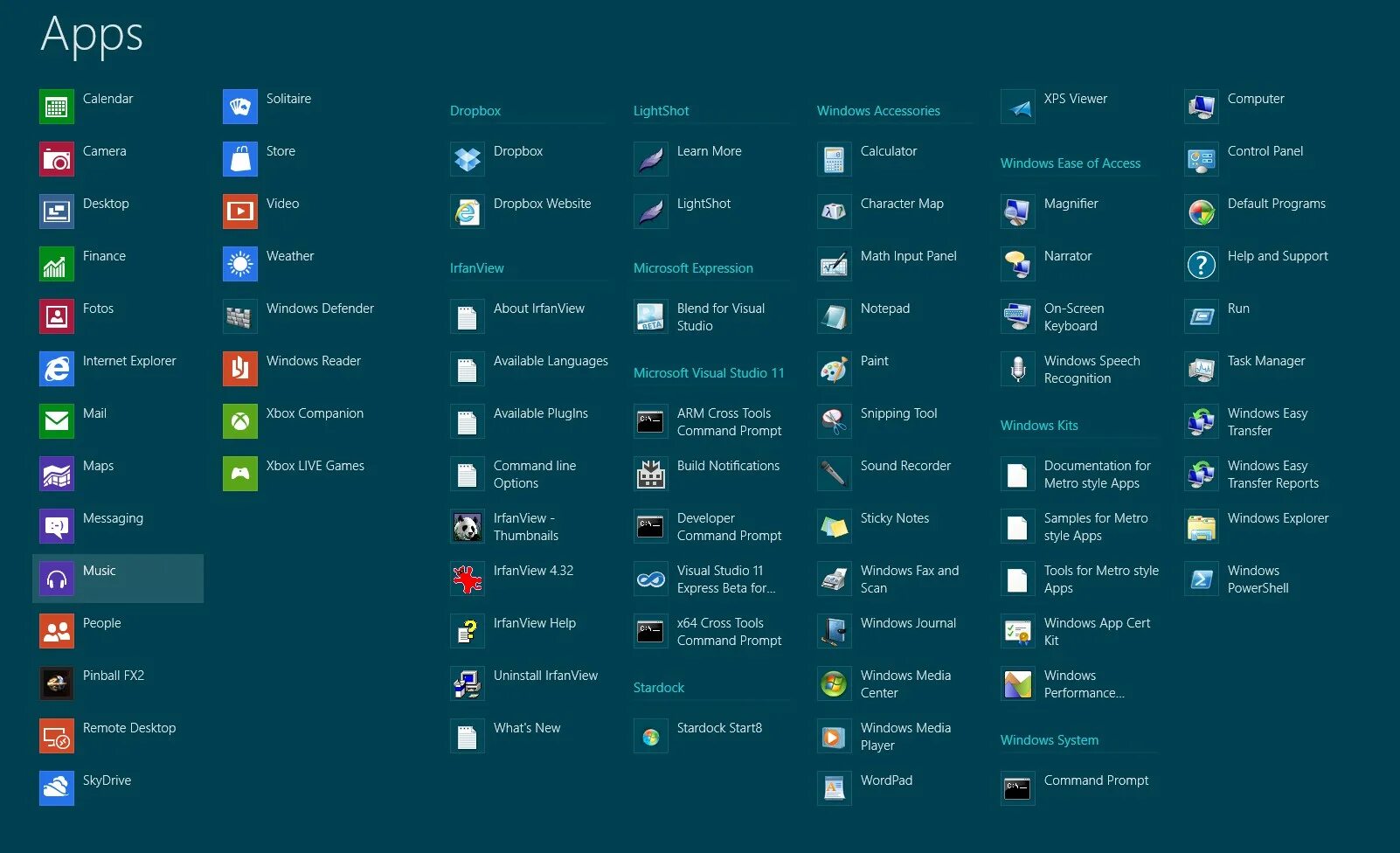
Task: Open the "About IrfanView" entry
Action: [538, 309]
